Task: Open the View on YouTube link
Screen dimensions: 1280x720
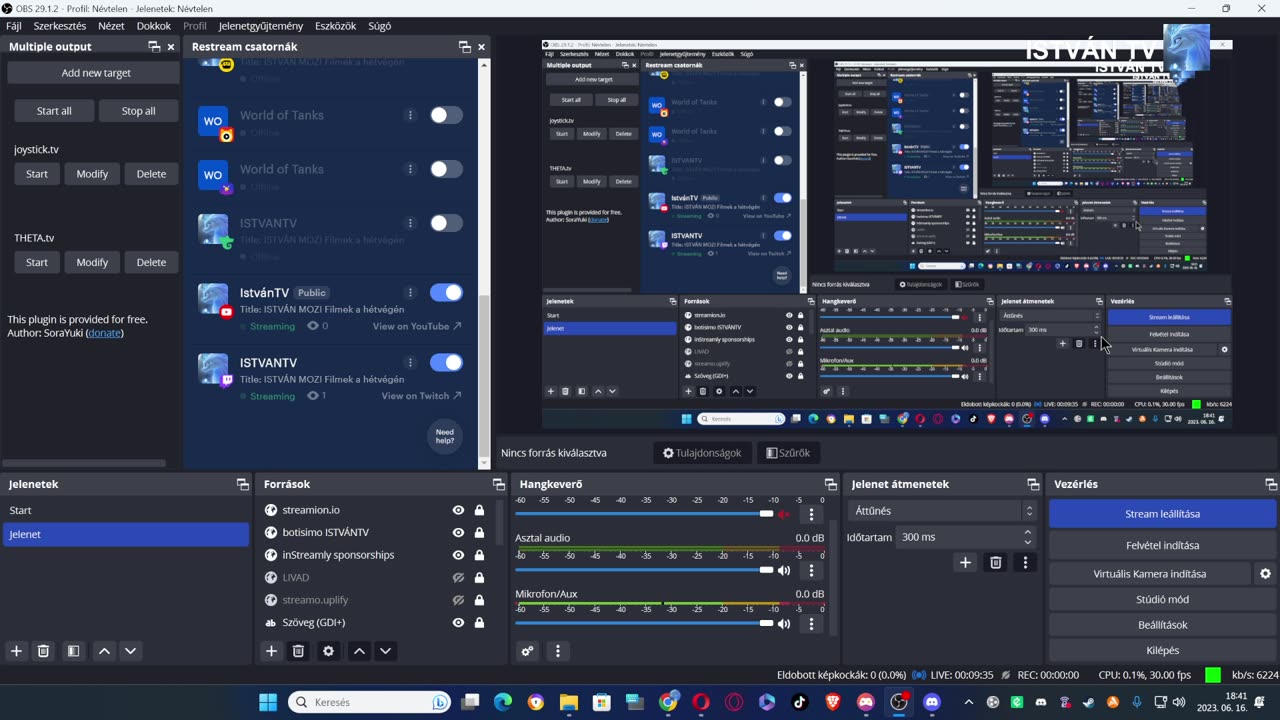Action: coord(417,326)
